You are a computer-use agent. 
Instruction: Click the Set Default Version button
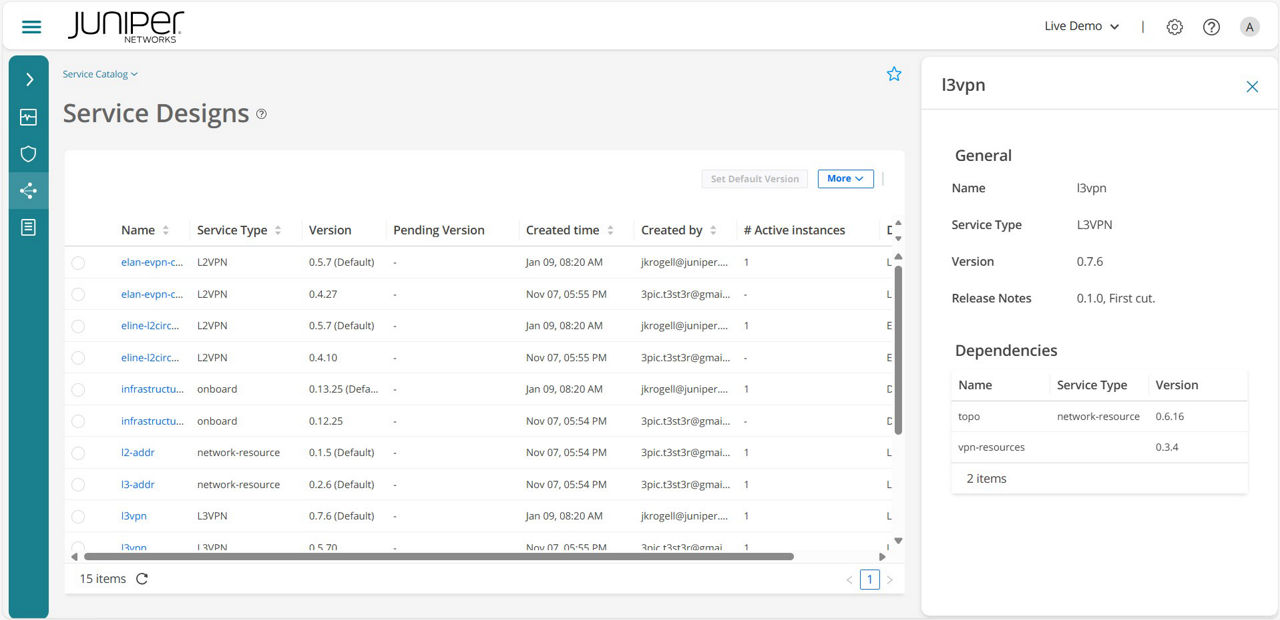click(755, 178)
